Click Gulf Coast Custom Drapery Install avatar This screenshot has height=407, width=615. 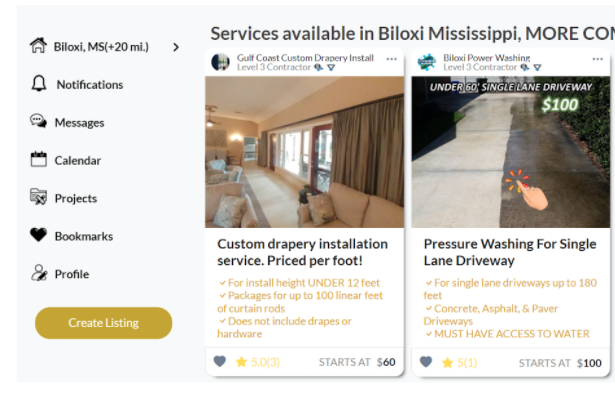(x=220, y=62)
